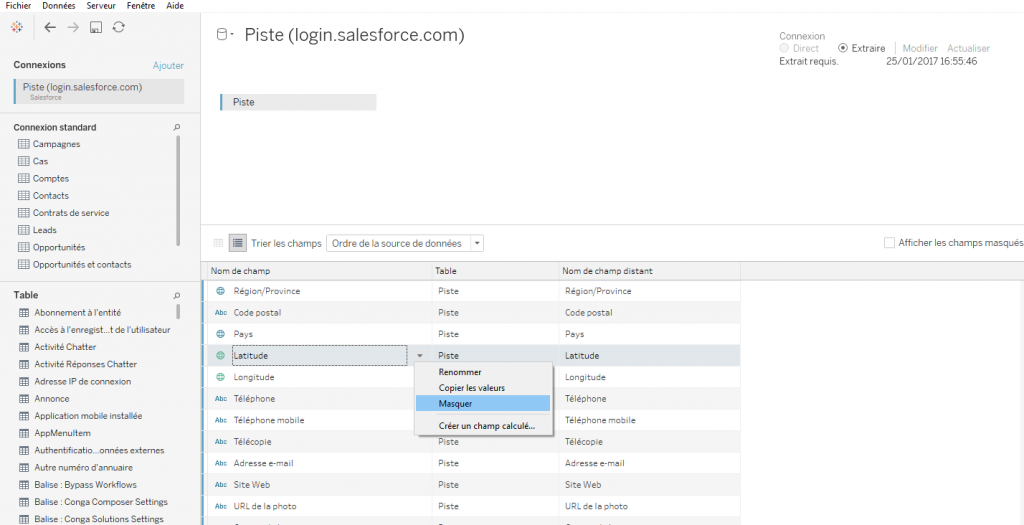The width and height of the screenshot is (1024, 525).
Task: Open Latitude field dropdown arrow
Action: (420, 356)
